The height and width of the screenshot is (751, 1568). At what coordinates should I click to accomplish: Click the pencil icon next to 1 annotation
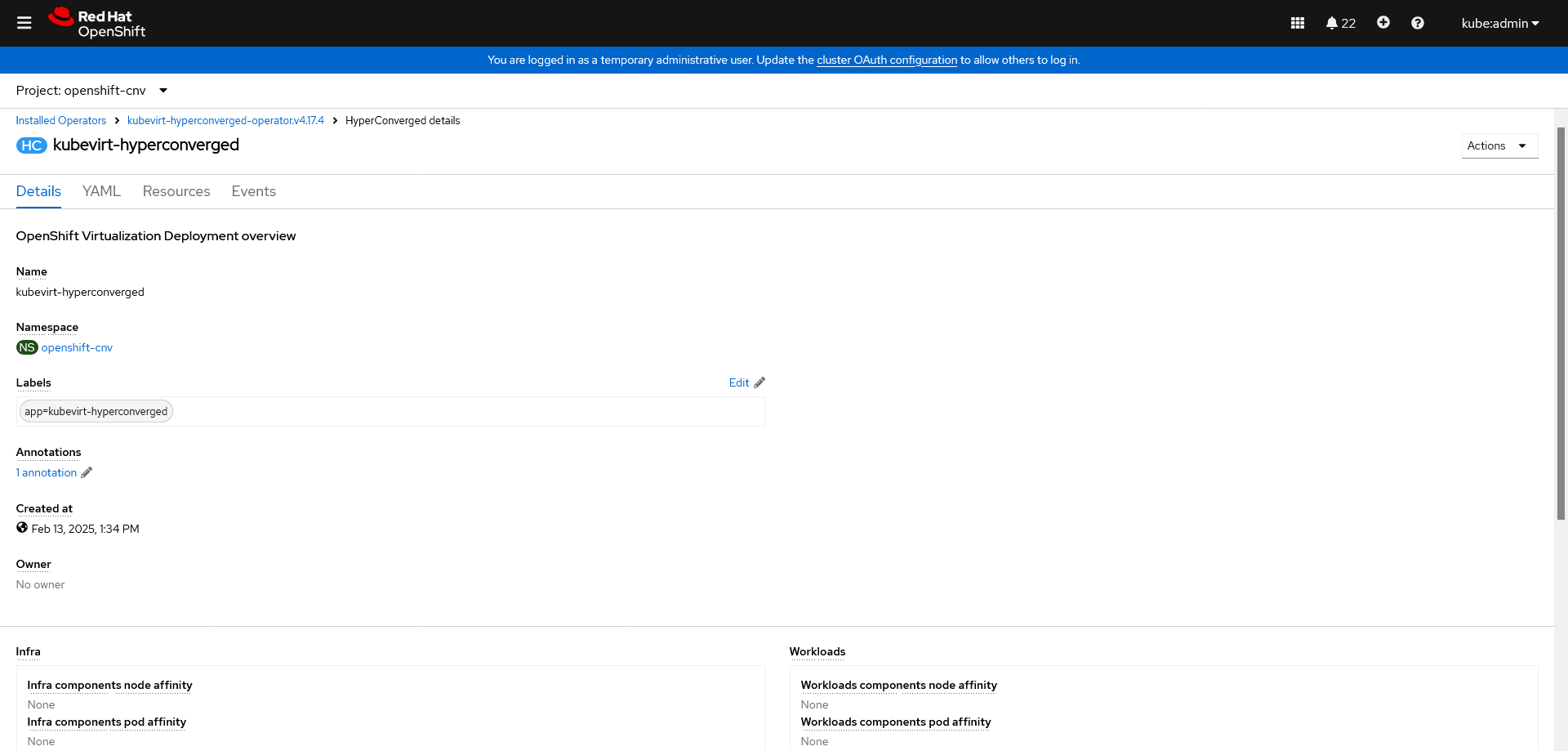tap(87, 472)
